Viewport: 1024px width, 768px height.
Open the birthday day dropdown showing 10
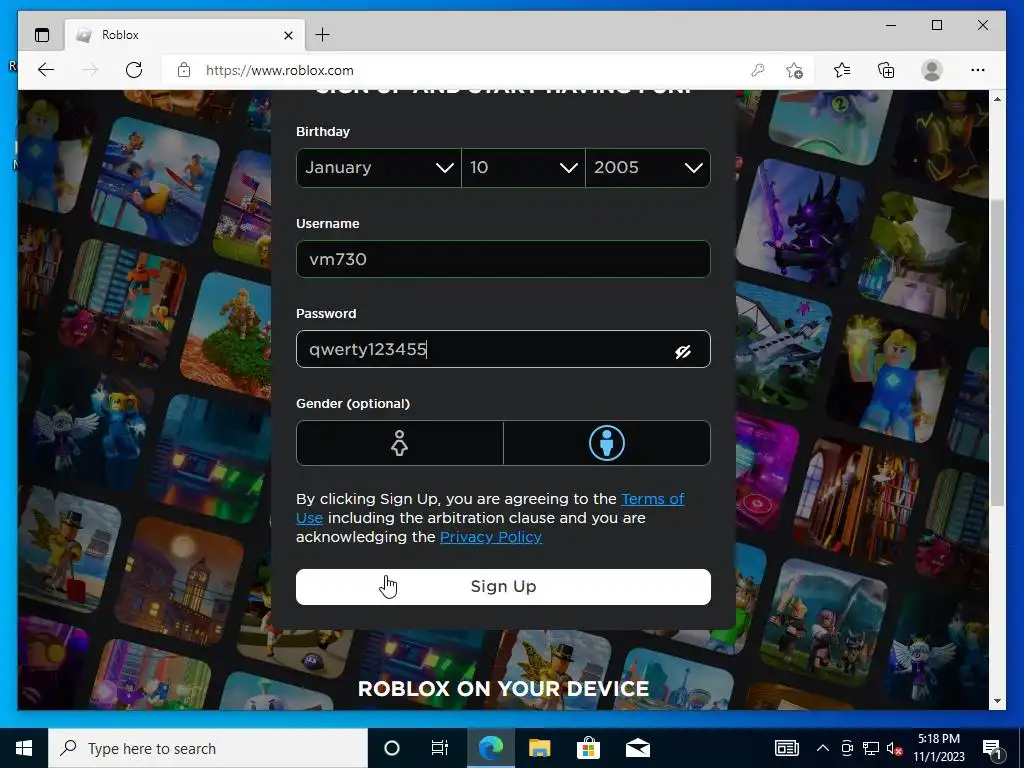(523, 168)
